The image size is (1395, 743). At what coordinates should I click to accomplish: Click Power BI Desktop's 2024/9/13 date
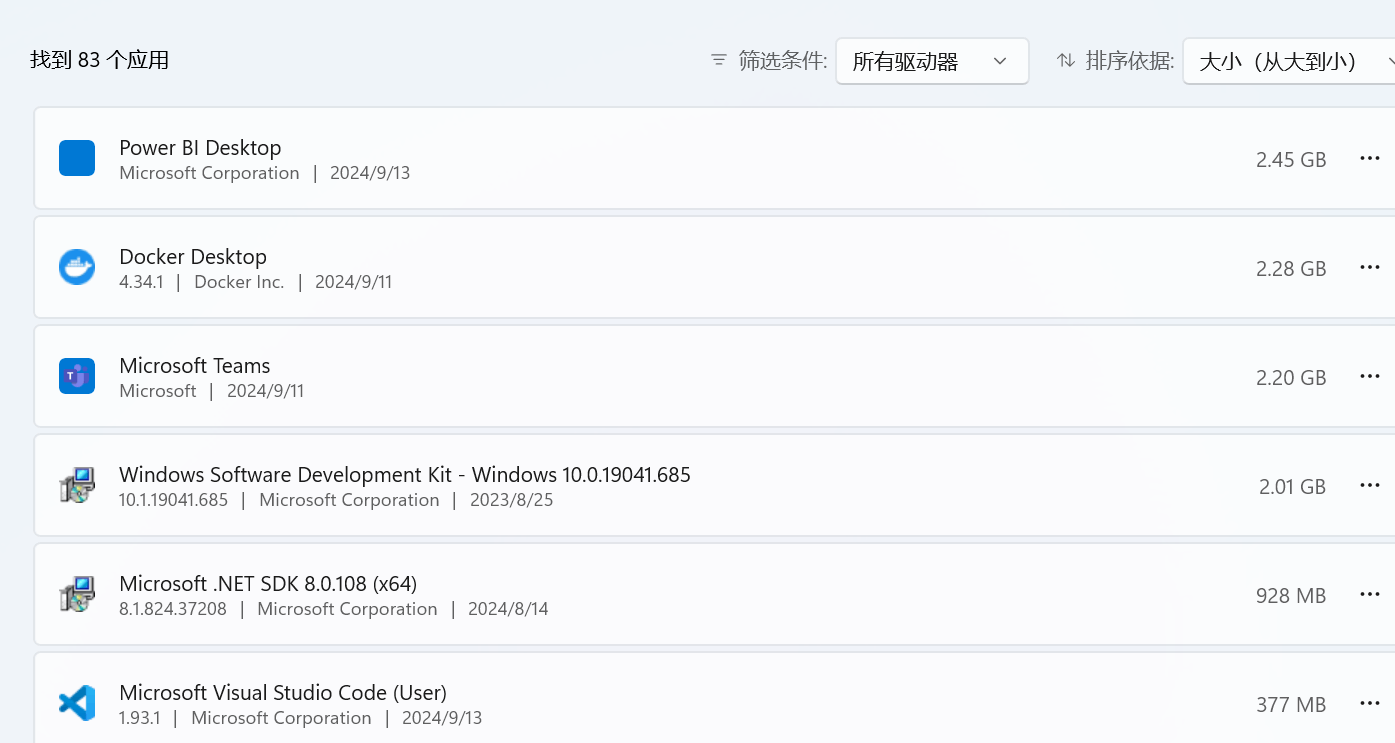[370, 173]
